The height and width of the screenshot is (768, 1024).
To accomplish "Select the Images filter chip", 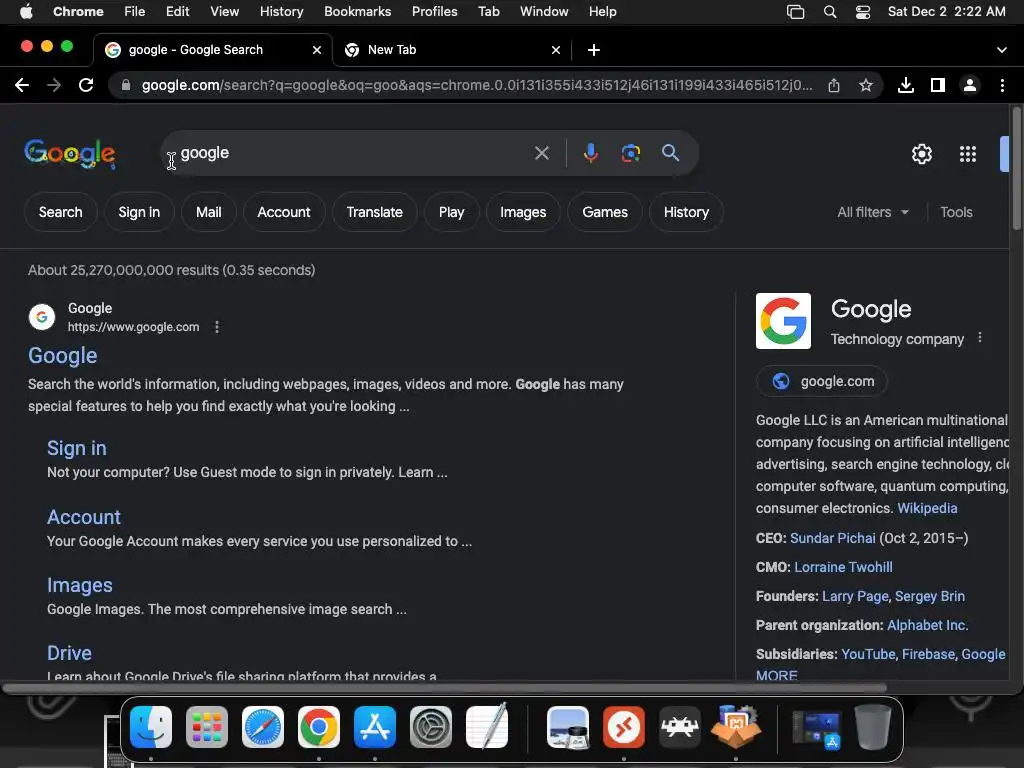I will 523,212.
